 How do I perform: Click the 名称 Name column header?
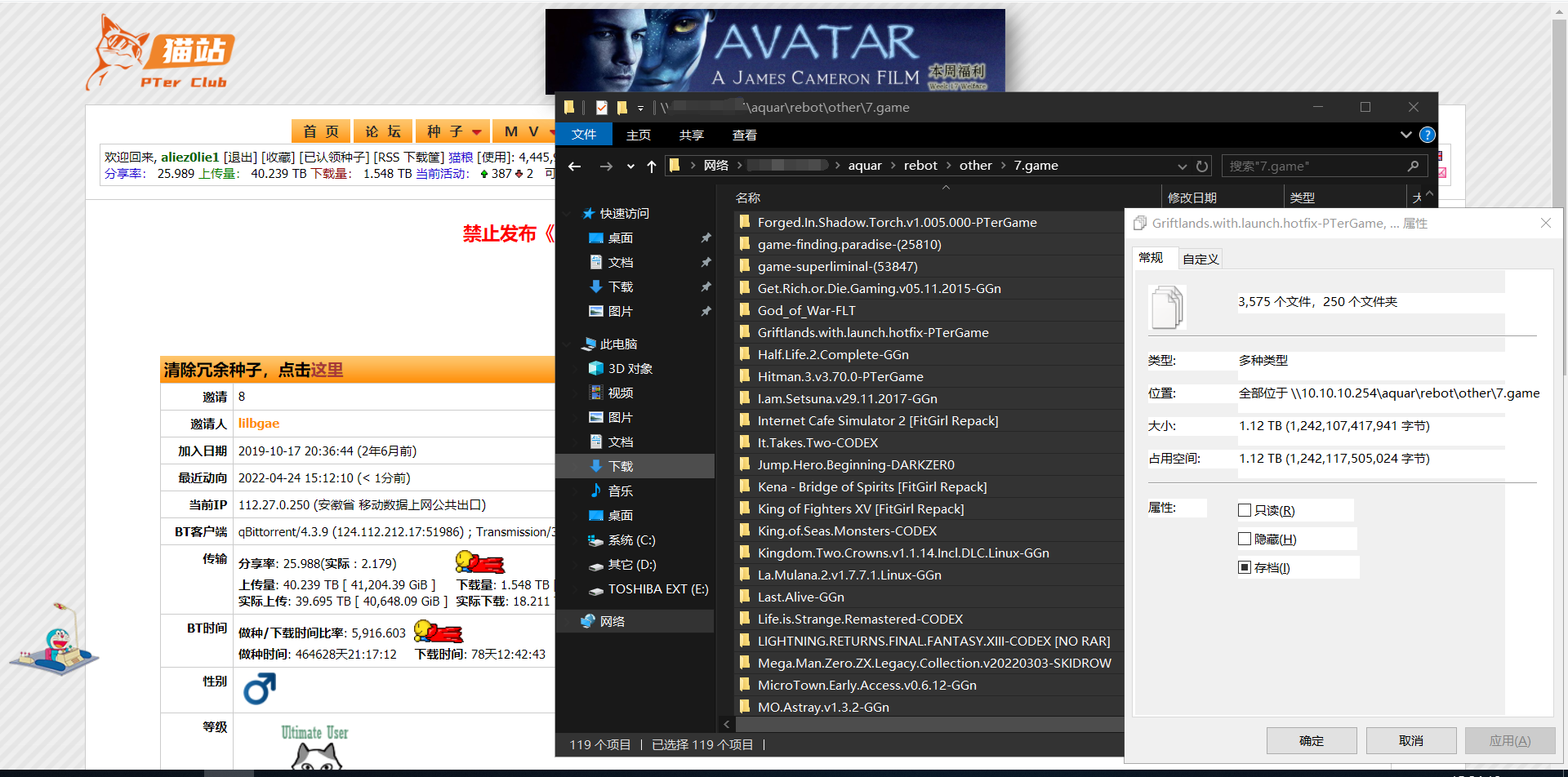748,198
